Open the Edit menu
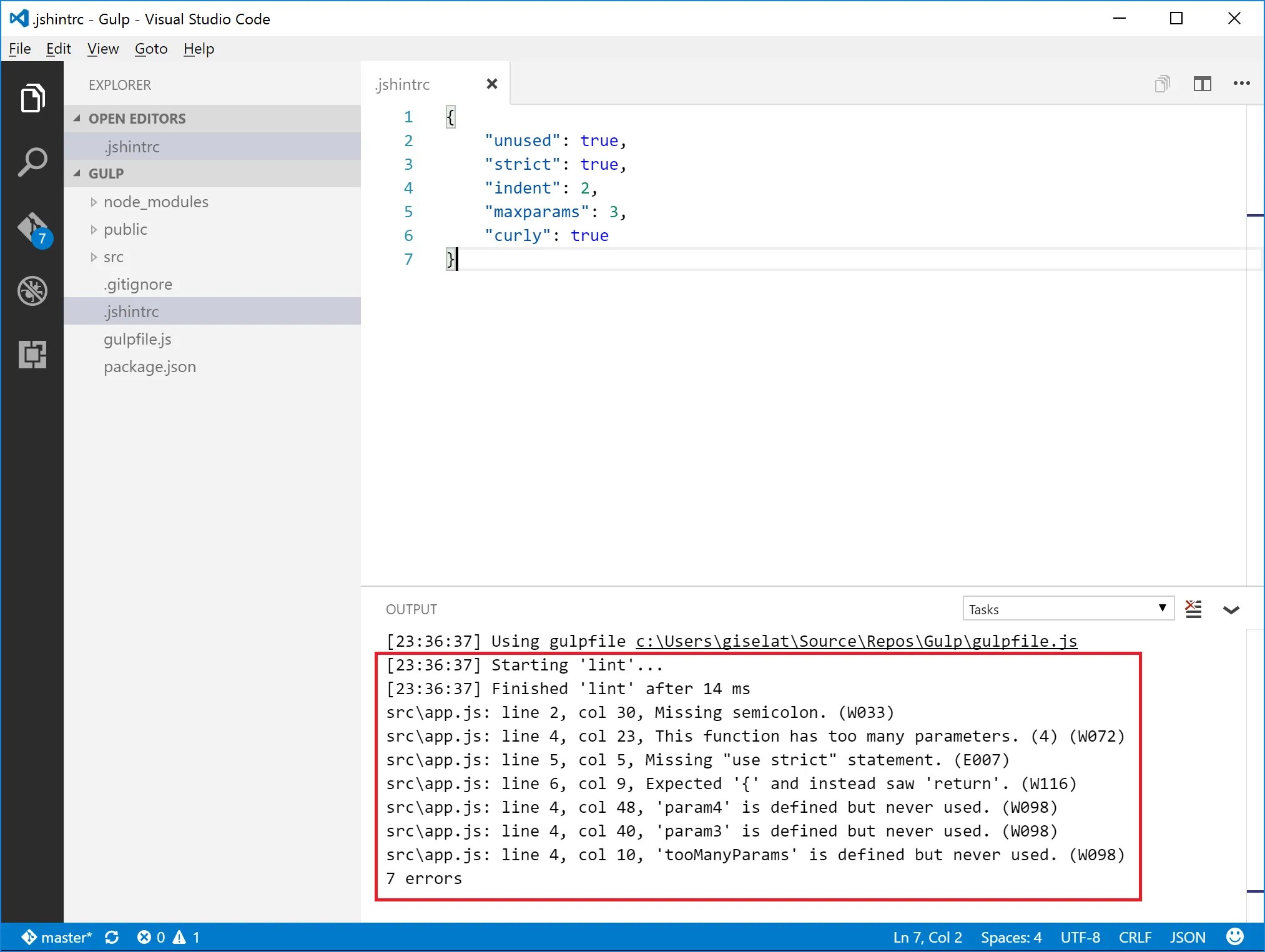Viewport: 1265px width, 952px height. click(59, 49)
